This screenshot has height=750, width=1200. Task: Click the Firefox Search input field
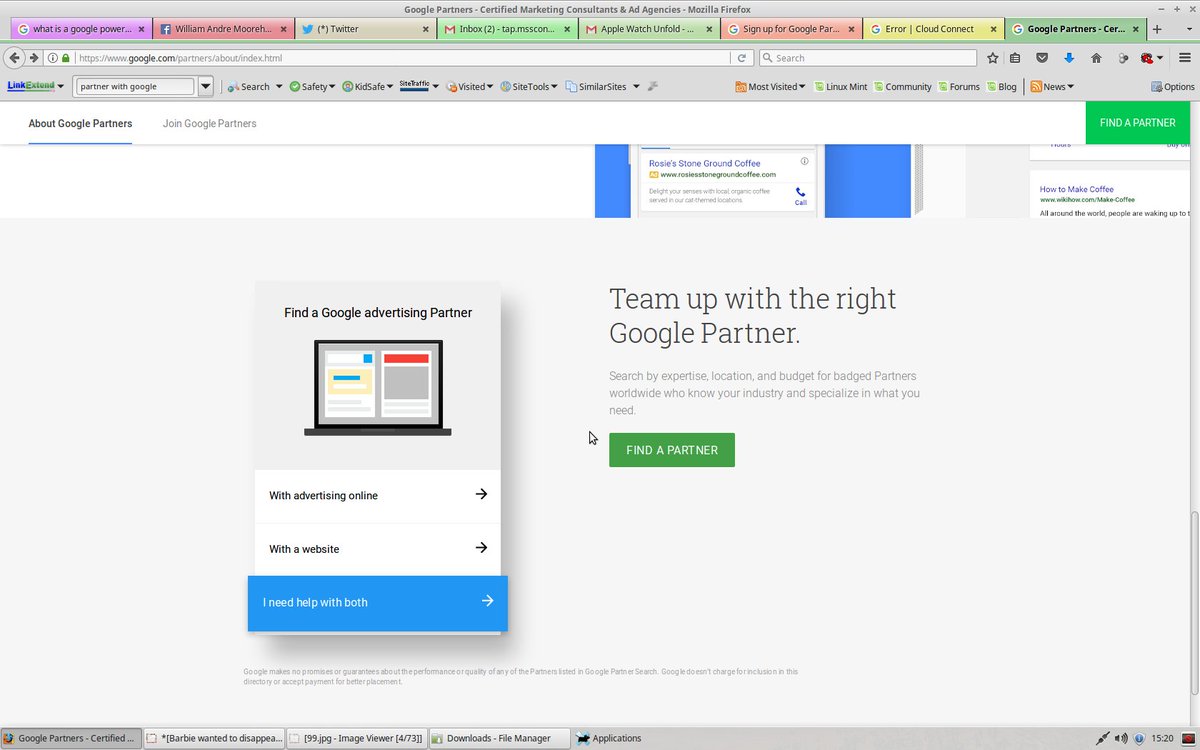(868, 58)
